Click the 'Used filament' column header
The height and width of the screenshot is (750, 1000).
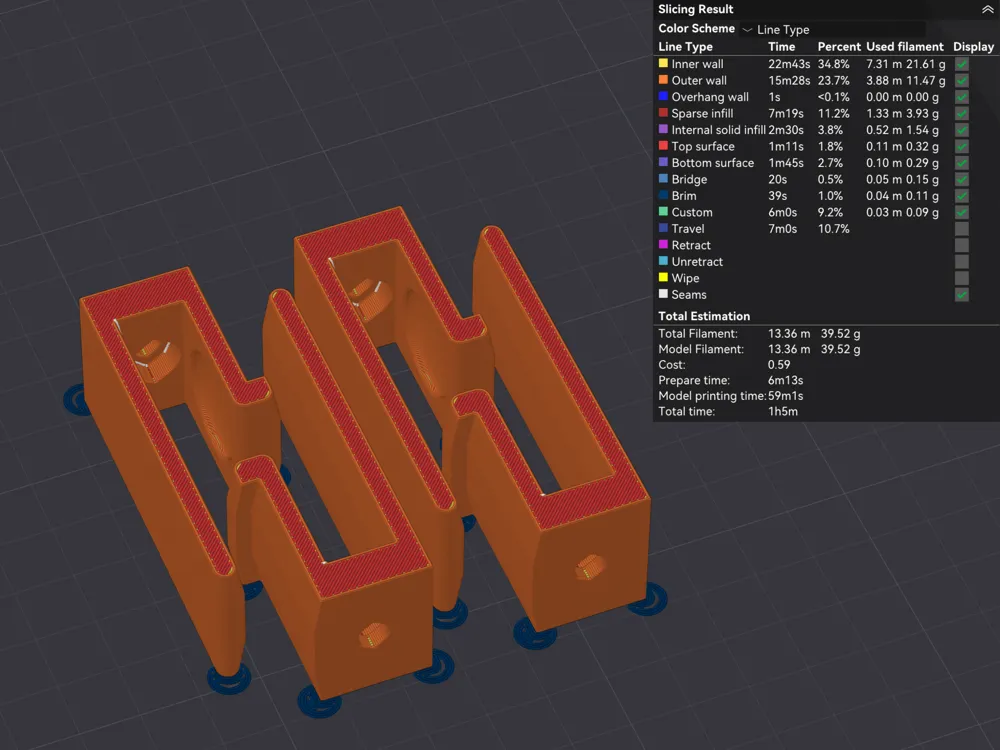904,47
